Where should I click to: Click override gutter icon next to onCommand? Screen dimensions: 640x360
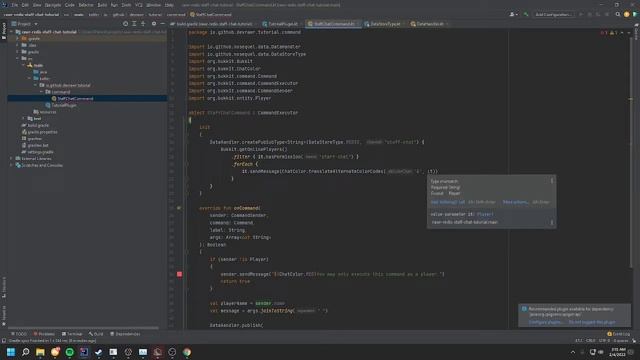pos(179,208)
